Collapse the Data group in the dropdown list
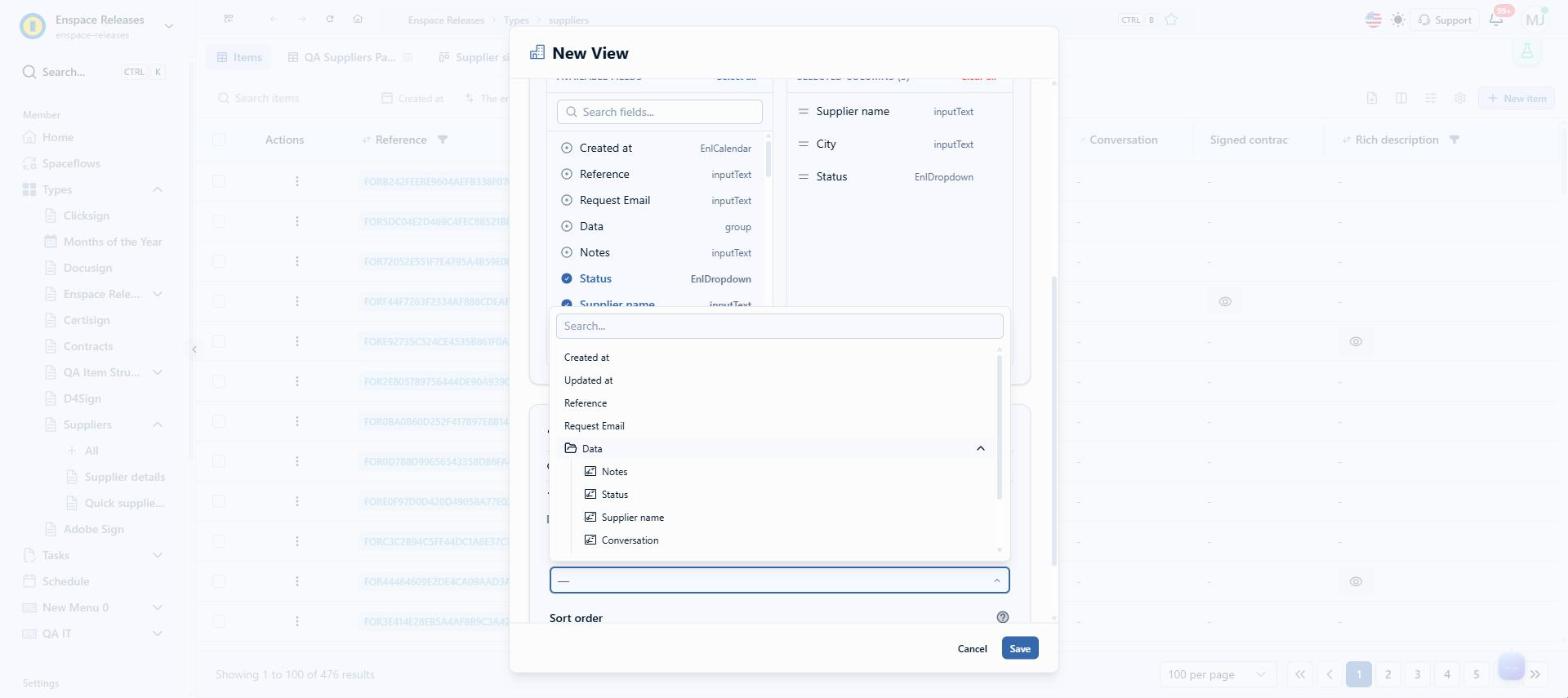Image resolution: width=1568 pixels, height=698 pixels. coord(980,449)
